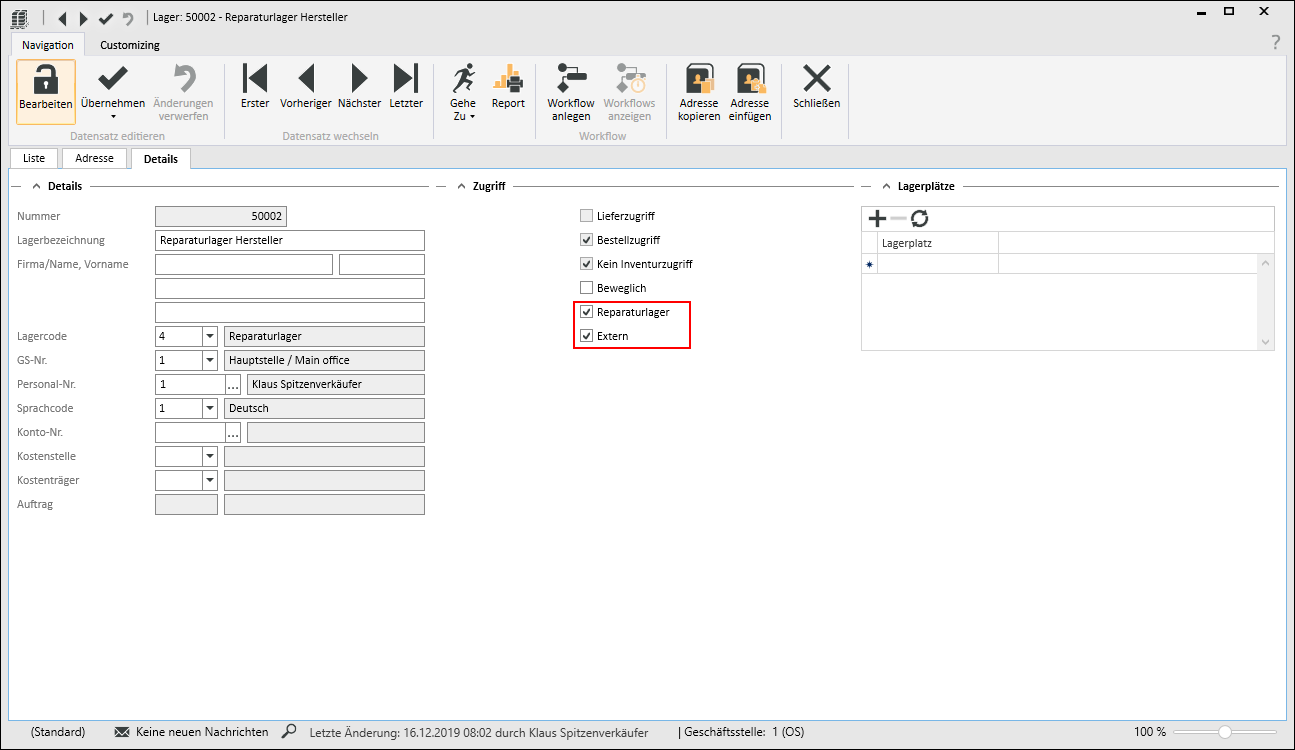Screen dimensions: 1295x750
Task: Click the Bearbeiten lock icon
Action: click(45, 80)
